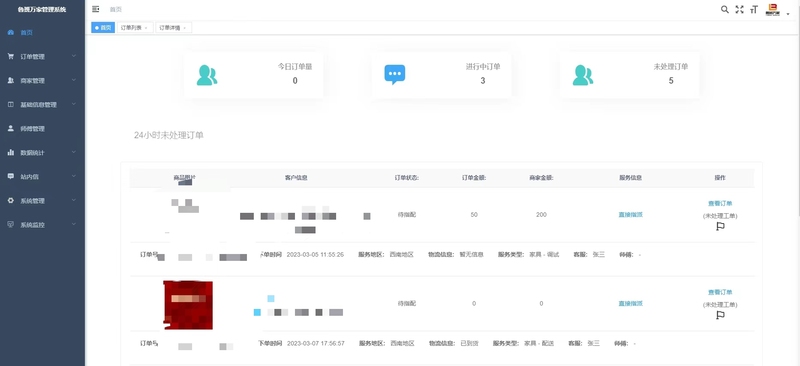
Task: Click the timestamp 2023-03-07 17:56:57
Action: click(316, 344)
